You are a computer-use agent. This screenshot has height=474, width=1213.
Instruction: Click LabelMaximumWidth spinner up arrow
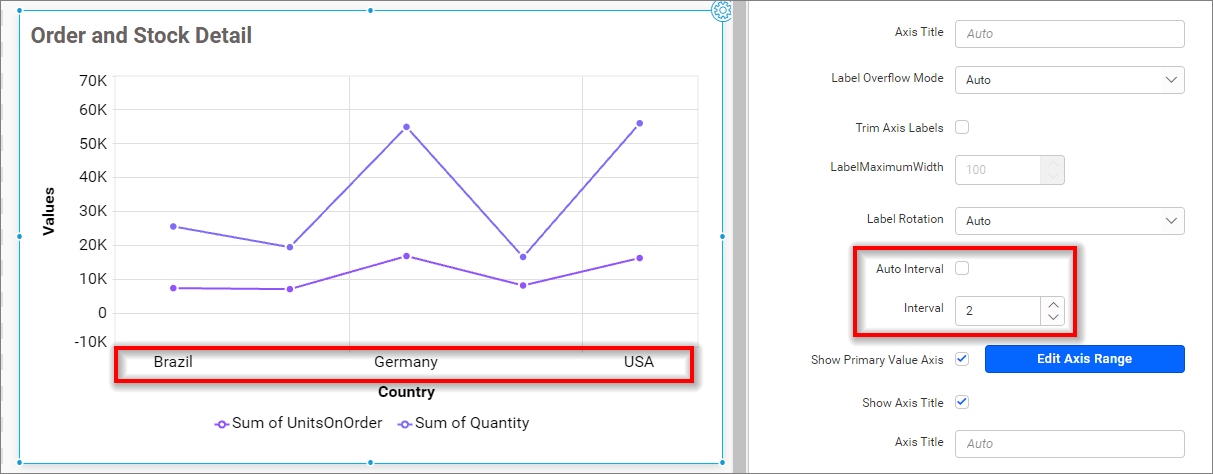click(x=1052, y=163)
